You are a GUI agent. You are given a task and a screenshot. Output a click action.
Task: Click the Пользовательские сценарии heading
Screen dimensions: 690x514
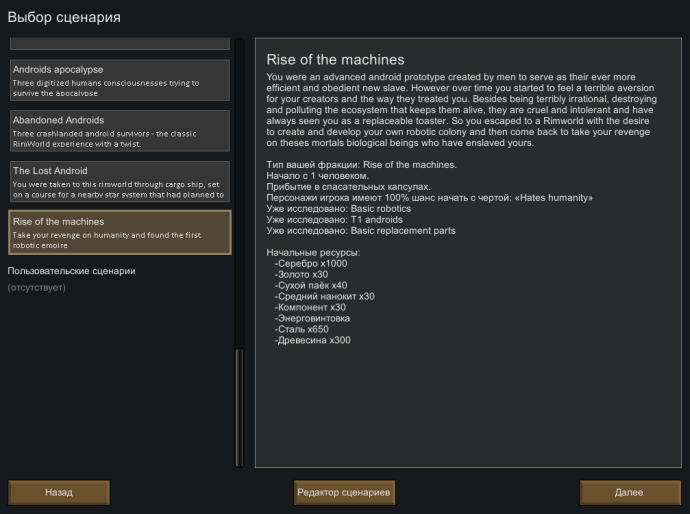(71, 271)
